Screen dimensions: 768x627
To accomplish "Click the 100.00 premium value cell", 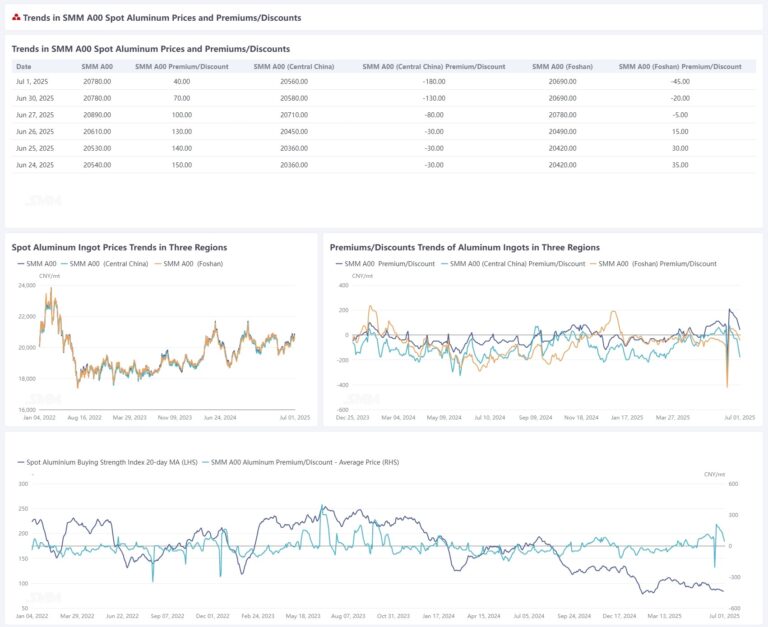I will pos(182,115).
